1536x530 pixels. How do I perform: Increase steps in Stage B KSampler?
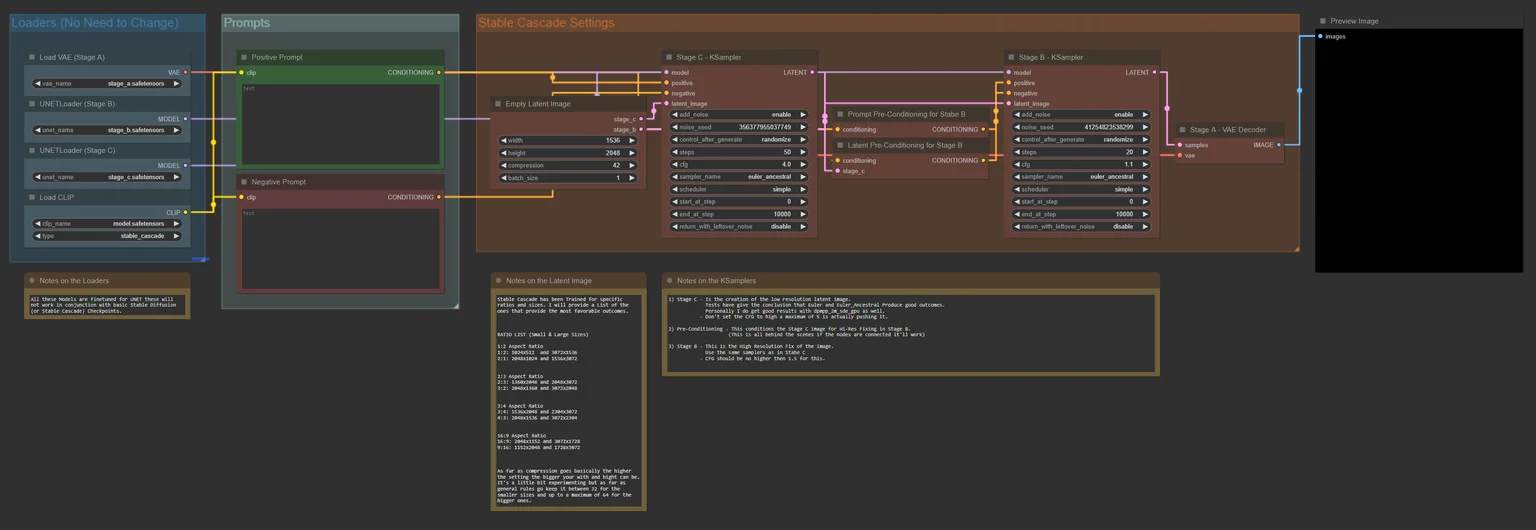pos(1145,152)
